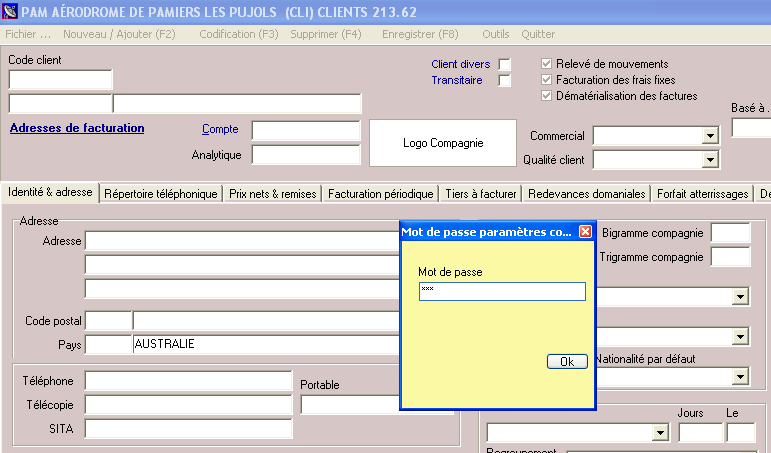Toggle the Transitaire checkbox

[x=505, y=81]
